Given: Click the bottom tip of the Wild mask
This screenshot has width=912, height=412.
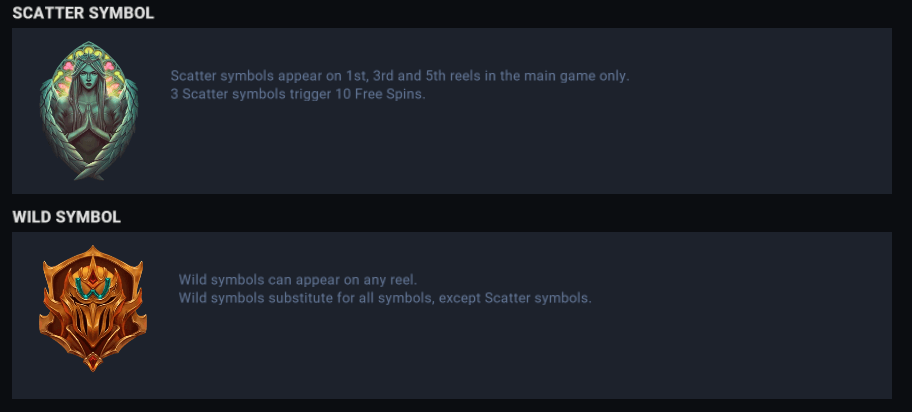Looking at the screenshot, I should (x=93, y=364).
